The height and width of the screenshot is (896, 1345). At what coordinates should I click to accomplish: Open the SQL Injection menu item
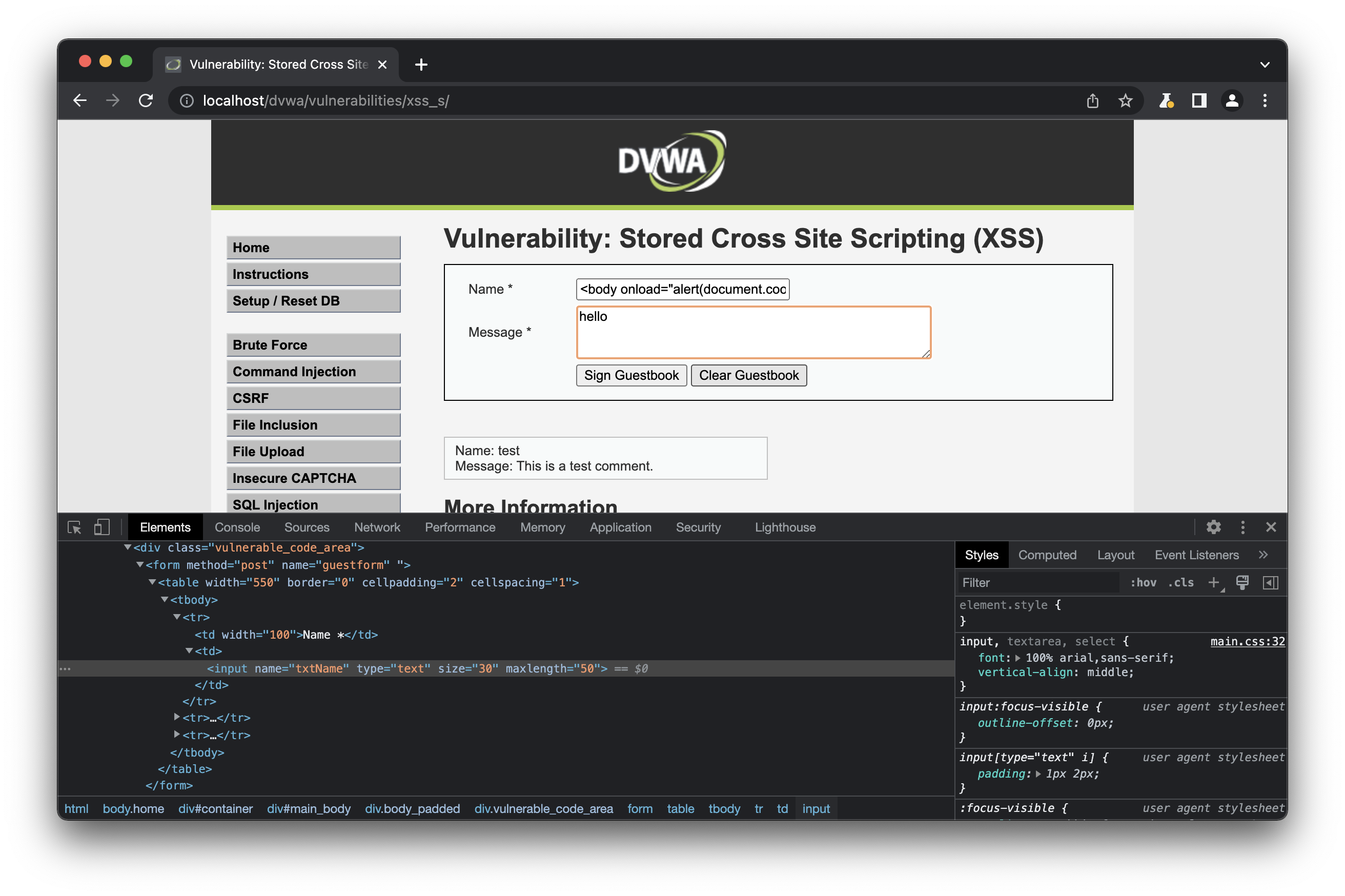(x=313, y=504)
